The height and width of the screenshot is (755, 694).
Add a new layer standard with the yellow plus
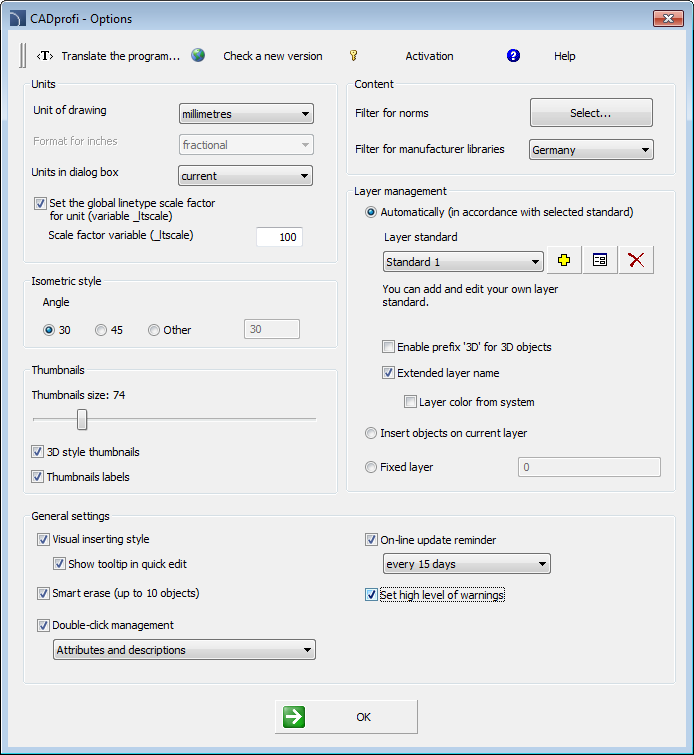pyautogui.click(x=564, y=260)
